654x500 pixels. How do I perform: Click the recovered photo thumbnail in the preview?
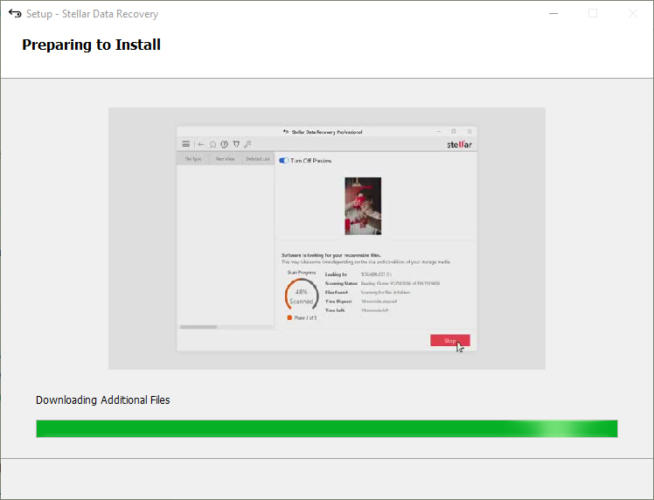[363, 206]
